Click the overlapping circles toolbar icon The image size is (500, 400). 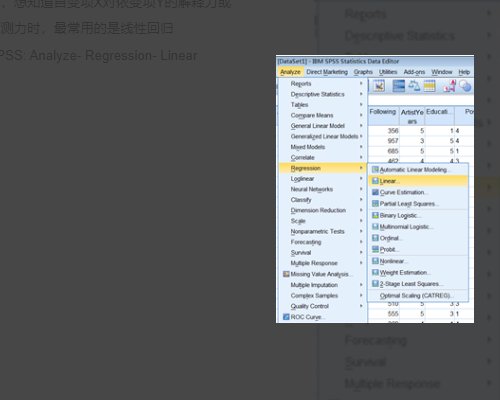click(x=465, y=86)
